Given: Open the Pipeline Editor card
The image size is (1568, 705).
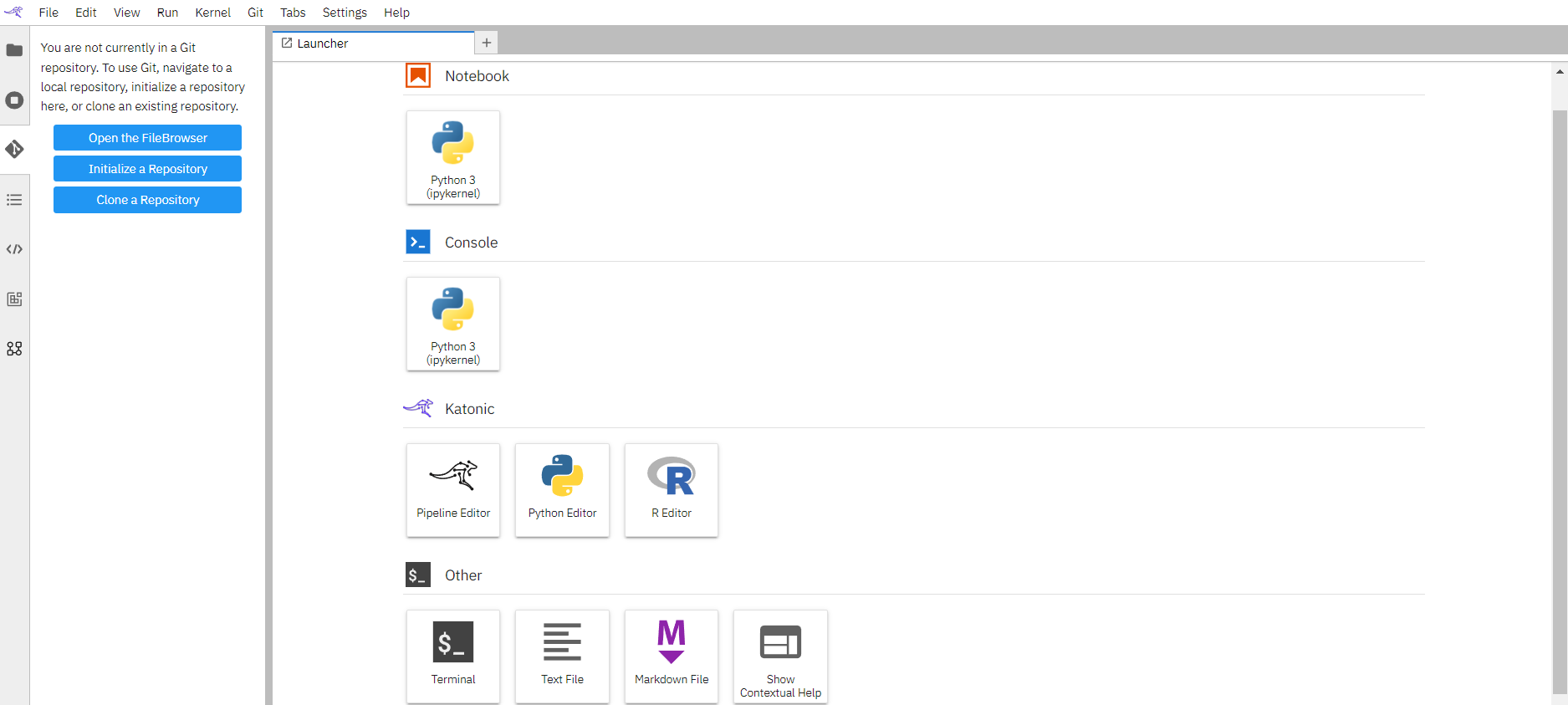Looking at the screenshot, I should 453,490.
